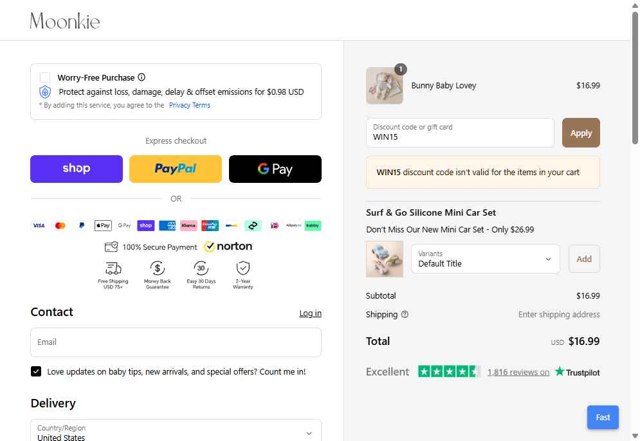Click the green Afterpay loop icon
The width and height of the screenshot is (640, 441).
[253, 225]
